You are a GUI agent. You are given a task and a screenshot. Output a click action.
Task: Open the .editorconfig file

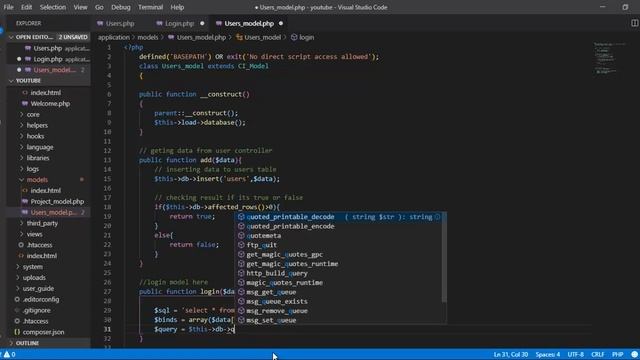pyautogui.click(x=41, y=300)
